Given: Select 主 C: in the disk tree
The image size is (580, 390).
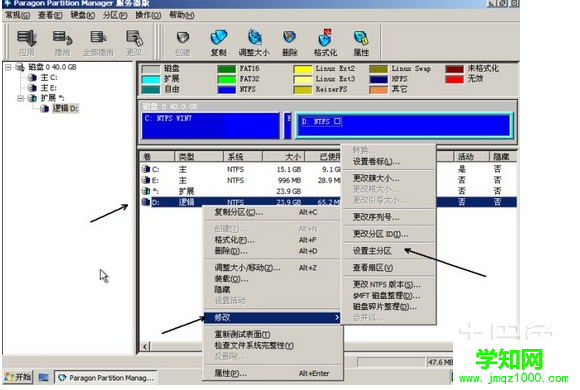Looking at the screenshot, I should click(49, 77).
